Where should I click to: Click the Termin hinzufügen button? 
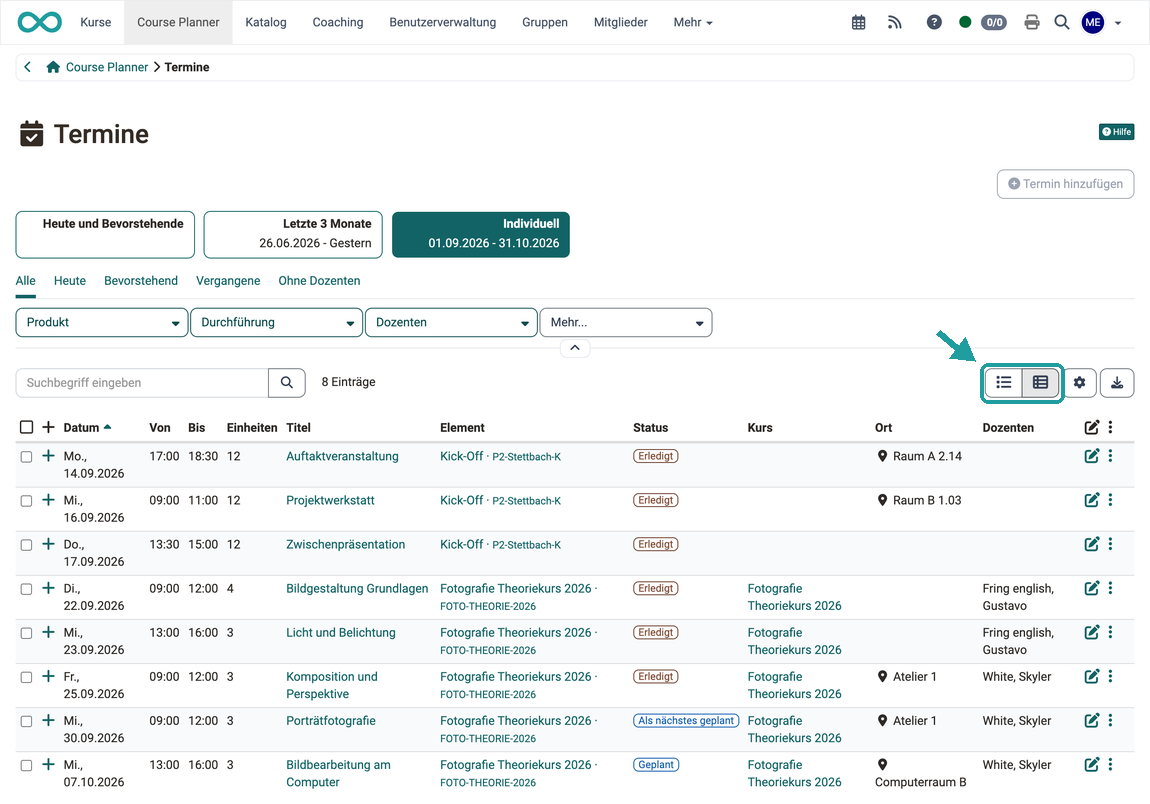point(1065,184)
